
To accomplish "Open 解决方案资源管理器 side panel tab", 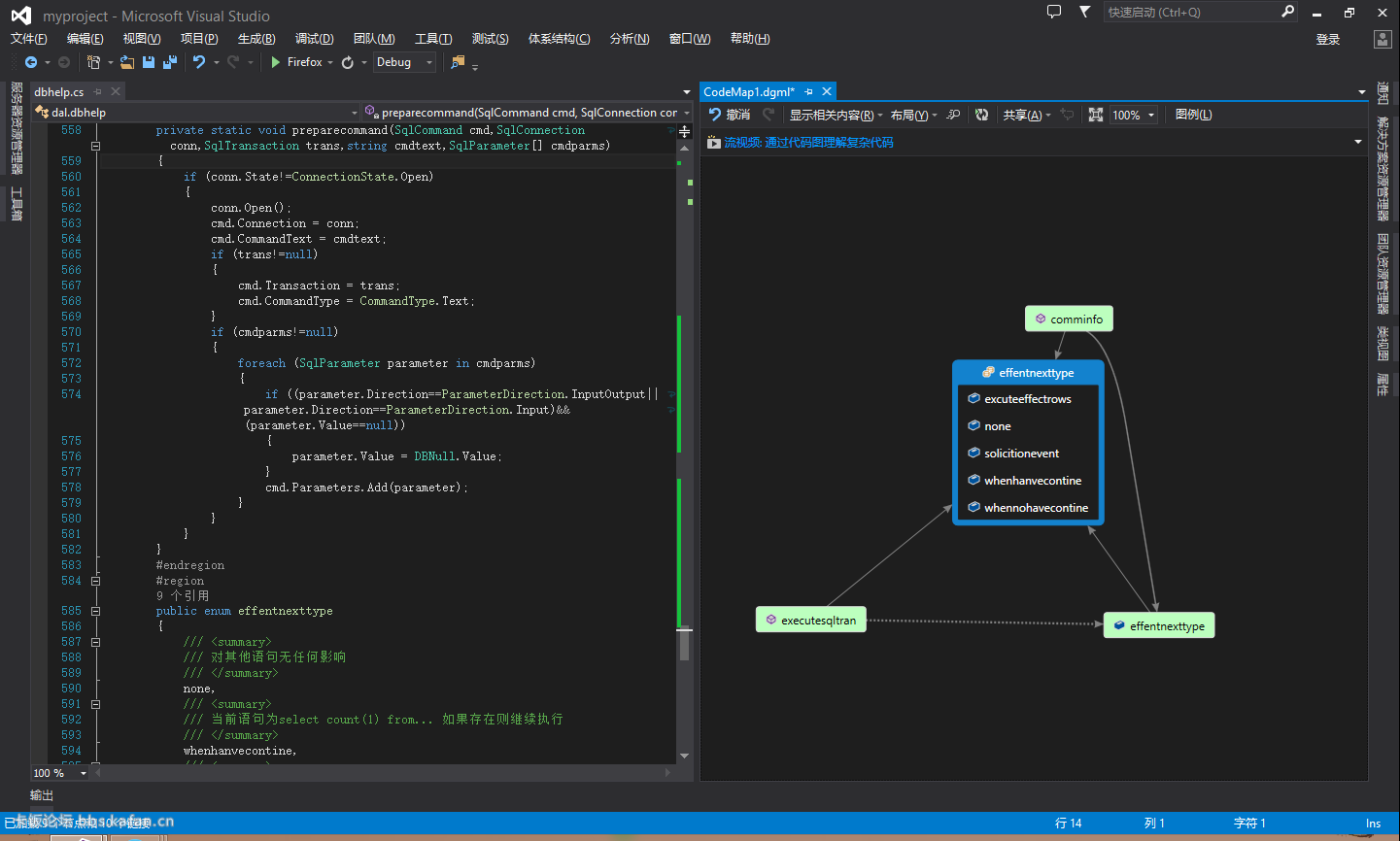I will pyautogui.click(x=1383, y=169).
